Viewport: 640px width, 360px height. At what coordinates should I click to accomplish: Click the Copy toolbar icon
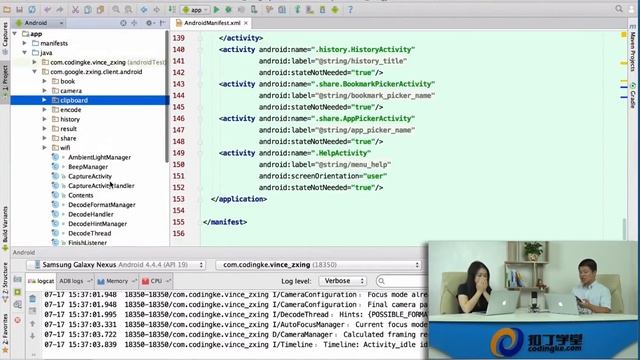pos(88,9)
